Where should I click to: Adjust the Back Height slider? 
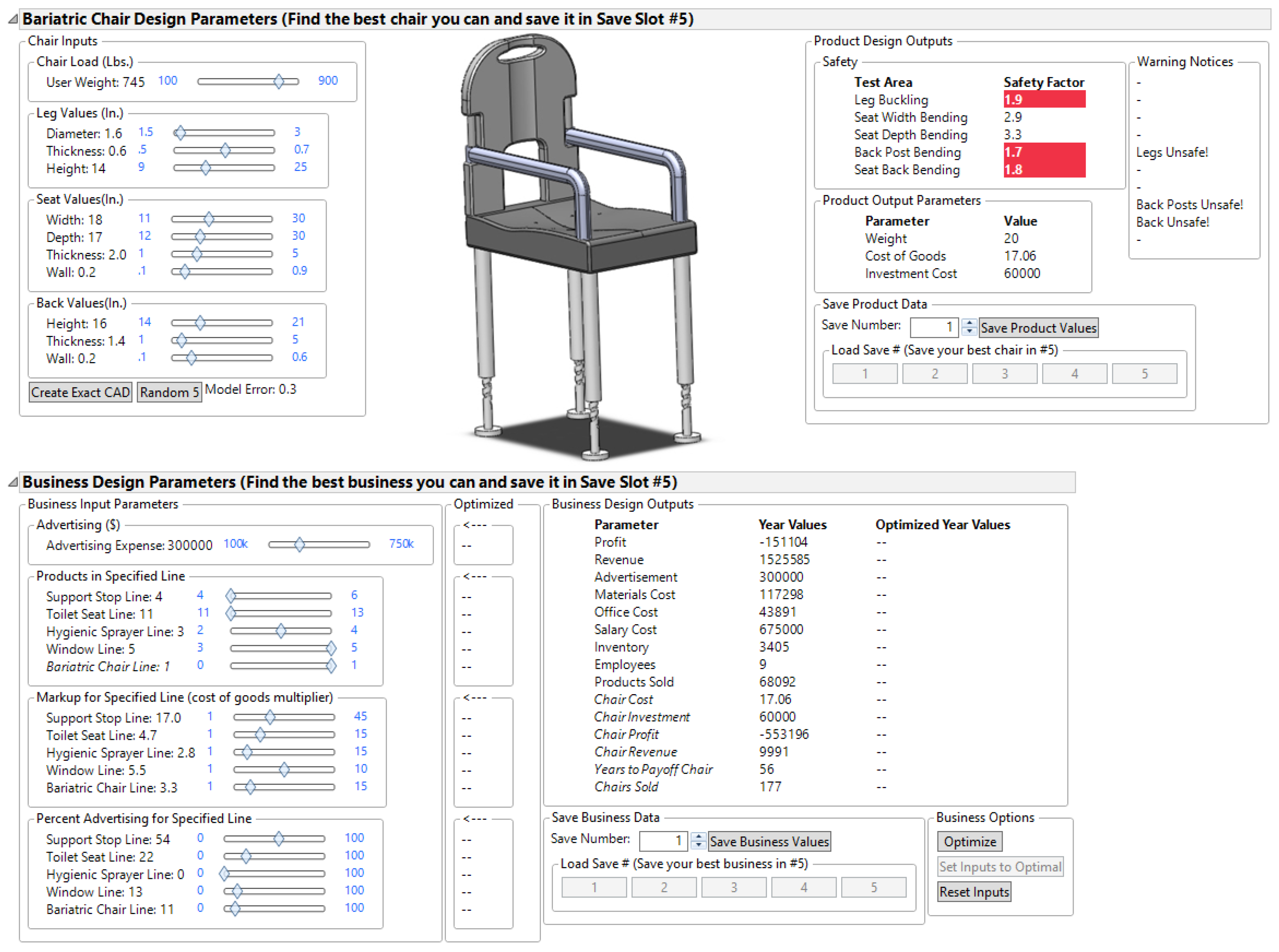[x=222, y=323]
